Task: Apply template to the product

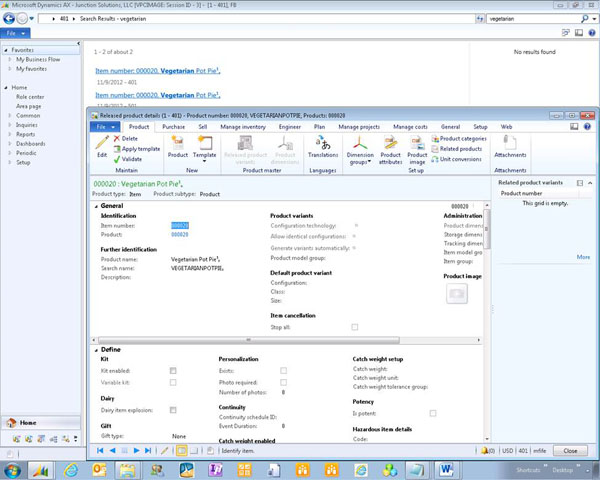Action: pos(137,149)
